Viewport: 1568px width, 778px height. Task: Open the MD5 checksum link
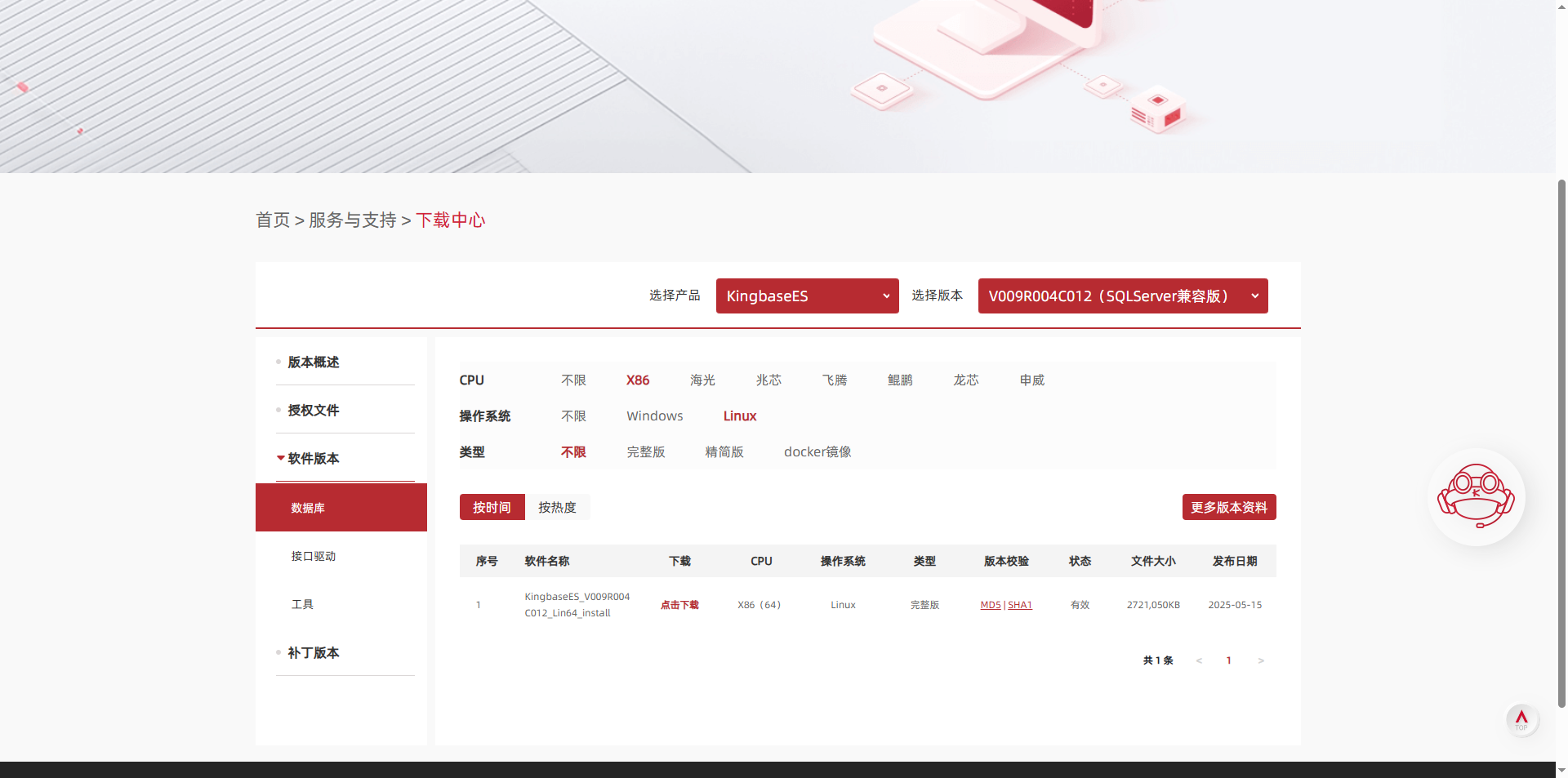click(x=991, y=605)
